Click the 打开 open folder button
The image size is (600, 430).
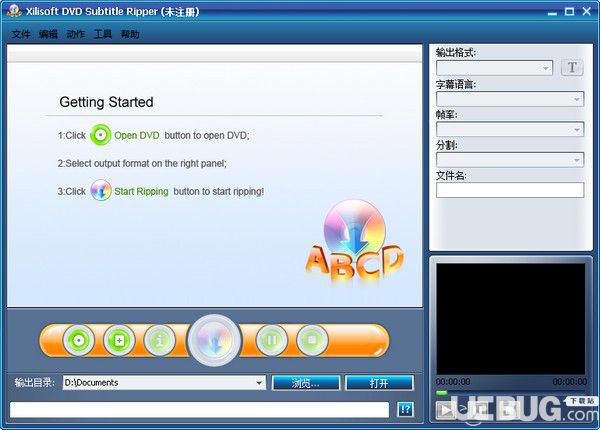point(379,383)
